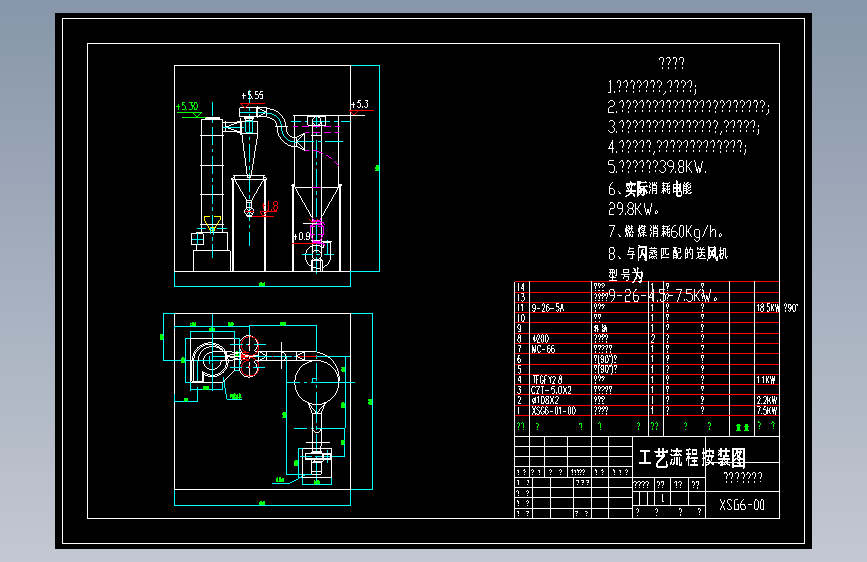Select the 29.8KW note text

pos(634,209)
